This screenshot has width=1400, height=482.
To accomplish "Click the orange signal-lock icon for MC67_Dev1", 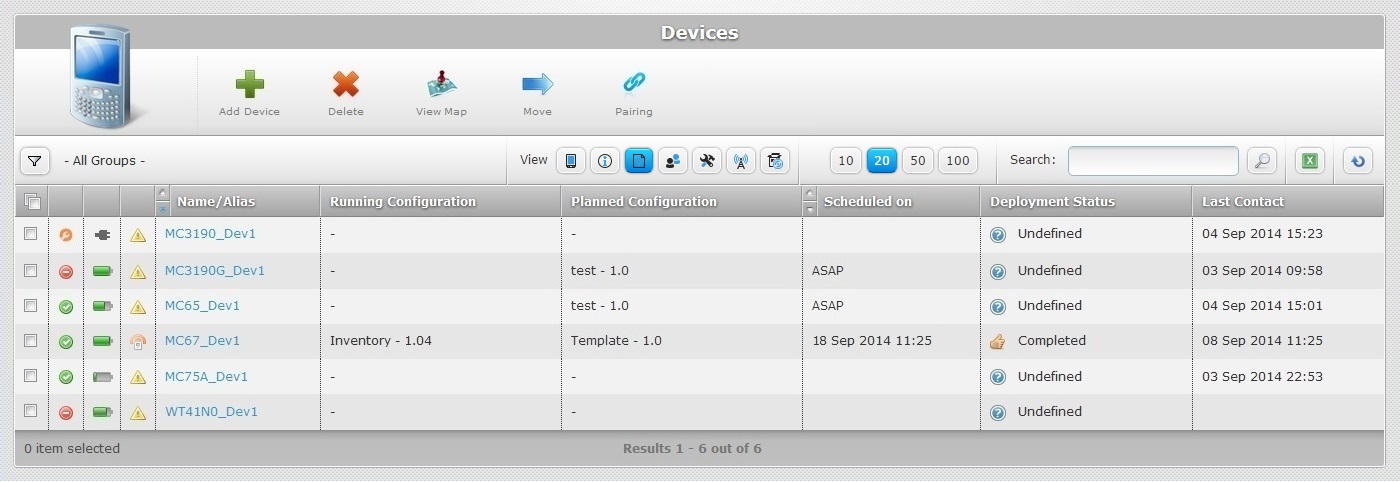I will [138, 342].
